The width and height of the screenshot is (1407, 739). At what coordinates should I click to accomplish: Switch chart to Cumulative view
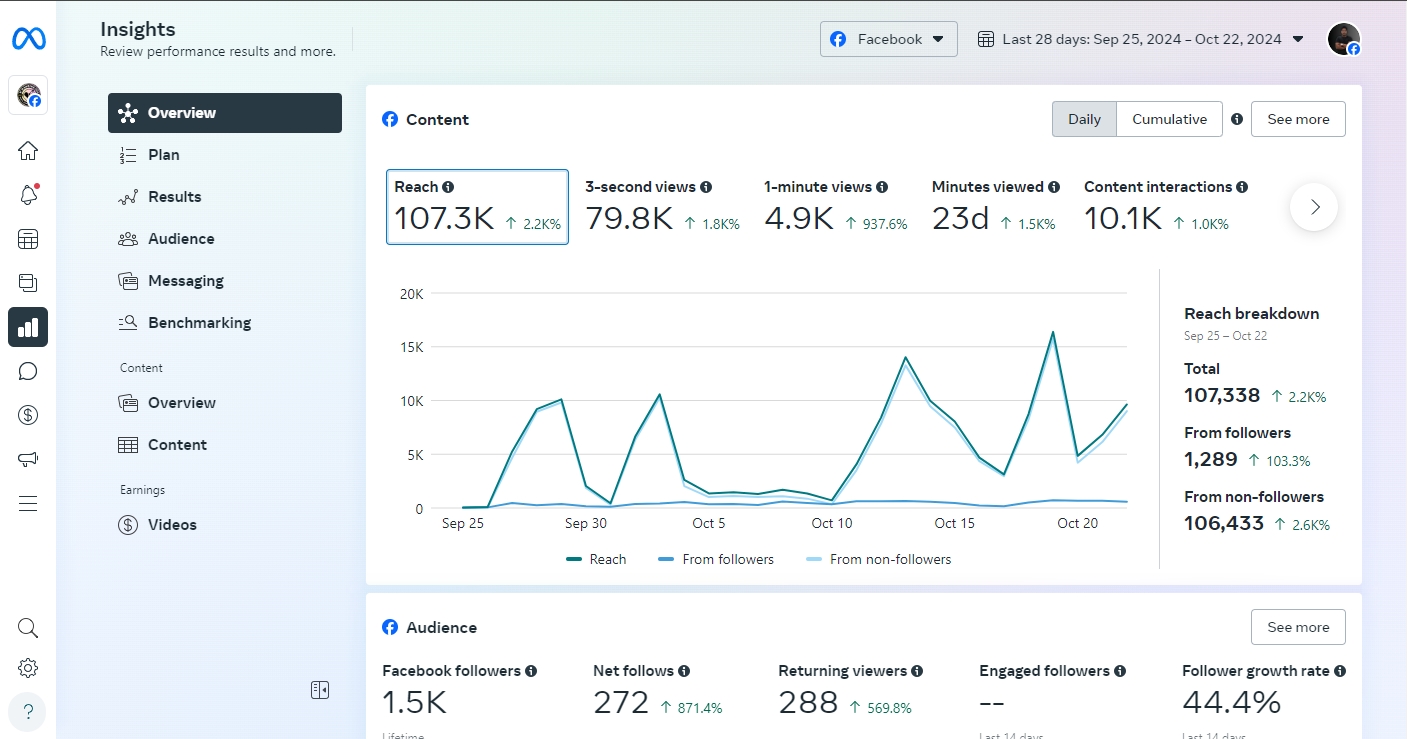coord(1169,119)
